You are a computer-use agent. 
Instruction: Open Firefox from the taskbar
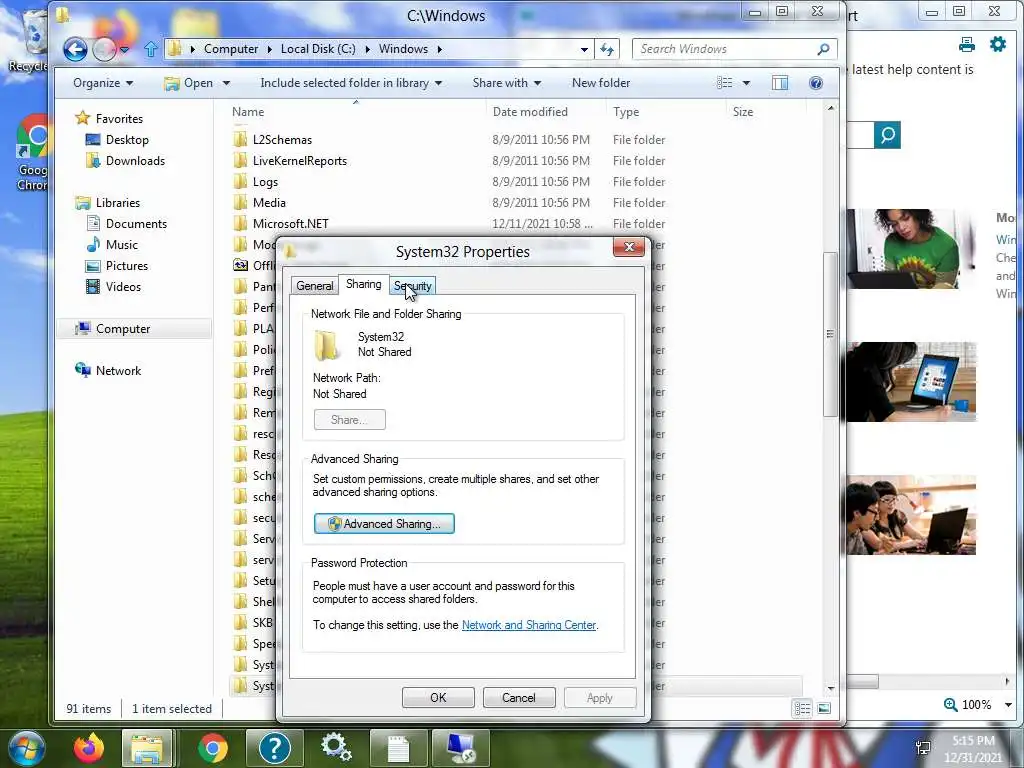click(89, 748)
